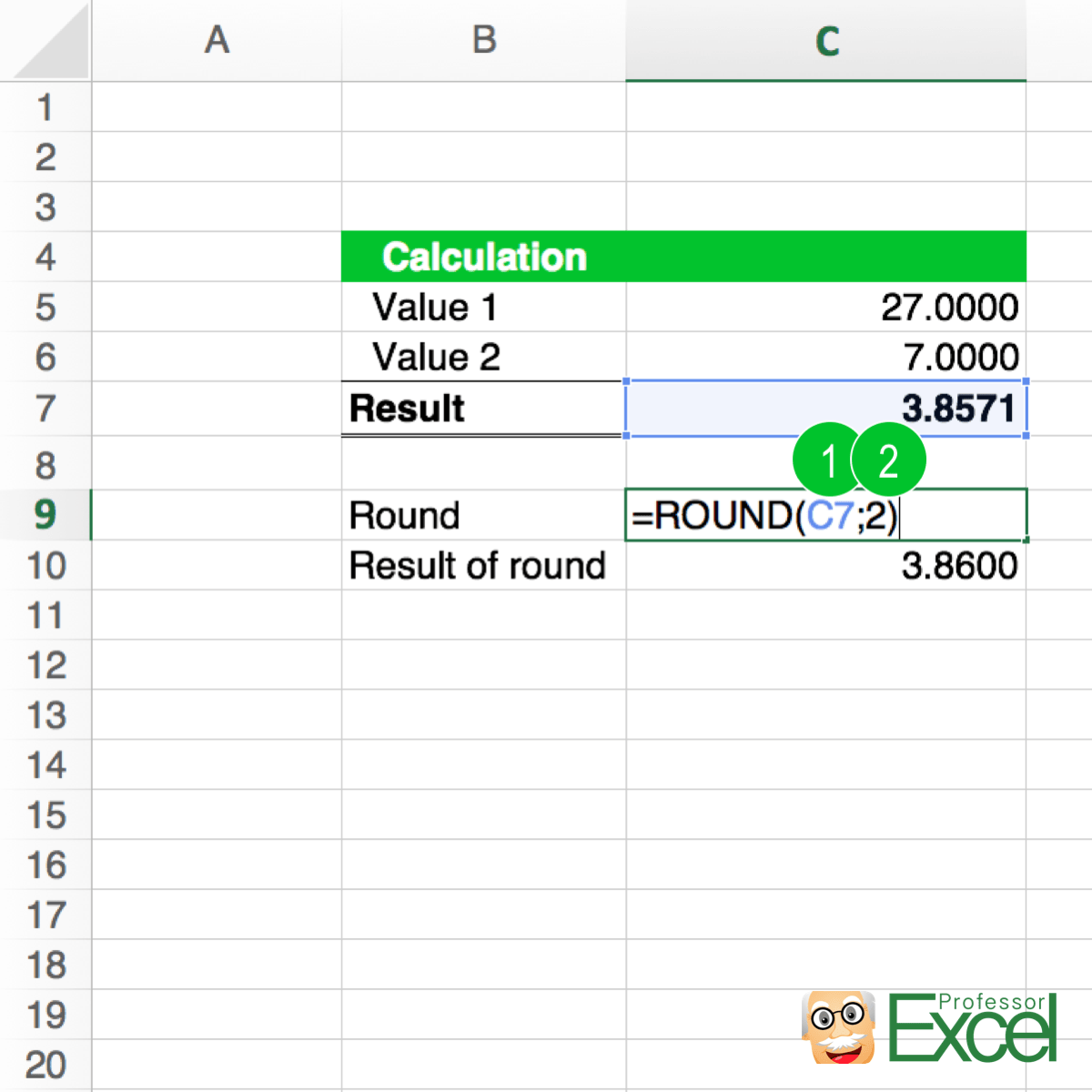
Task: Click empty cell B12
Action: pyautogui.click(x=484, y=665)
